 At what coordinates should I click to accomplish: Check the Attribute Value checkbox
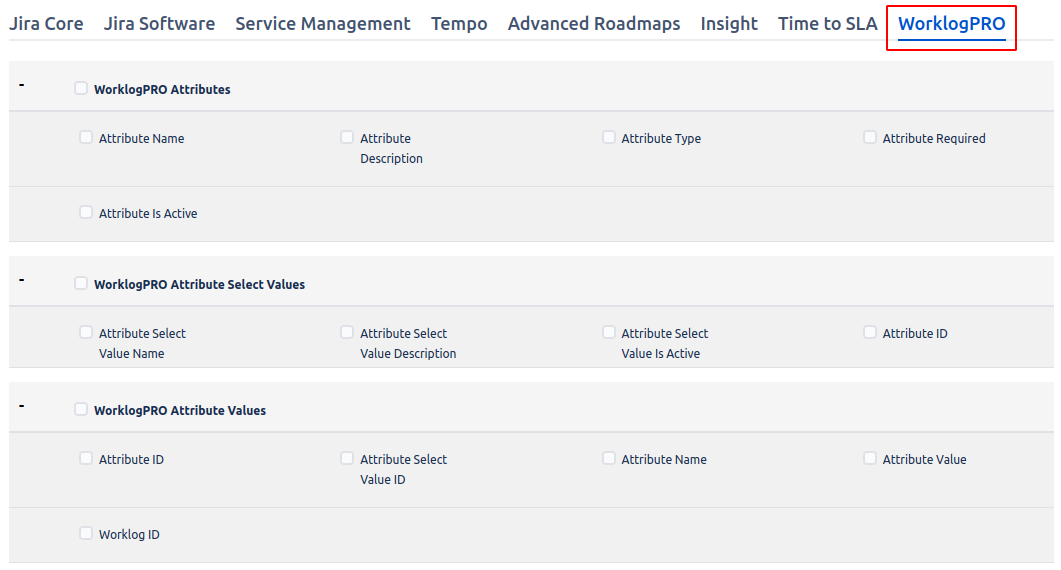(870, 458)
